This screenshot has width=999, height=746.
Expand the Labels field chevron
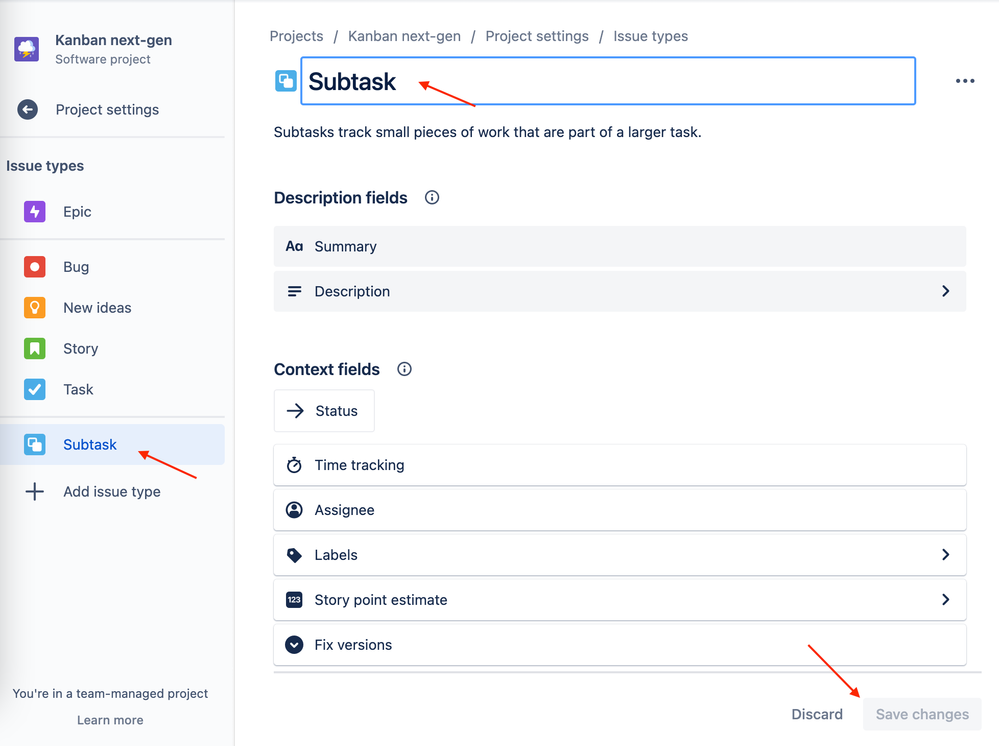click(x=945, y=555)
